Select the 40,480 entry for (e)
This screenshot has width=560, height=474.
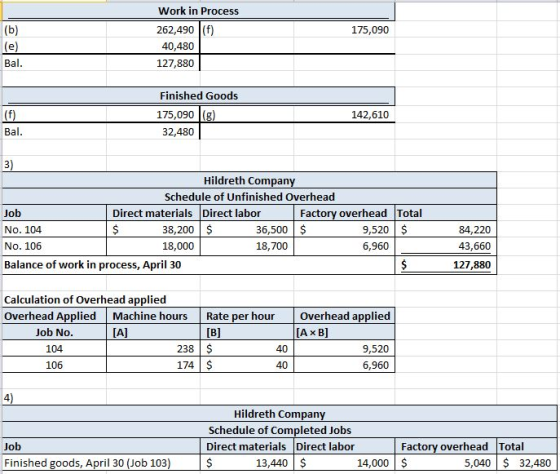coord(178,46)
